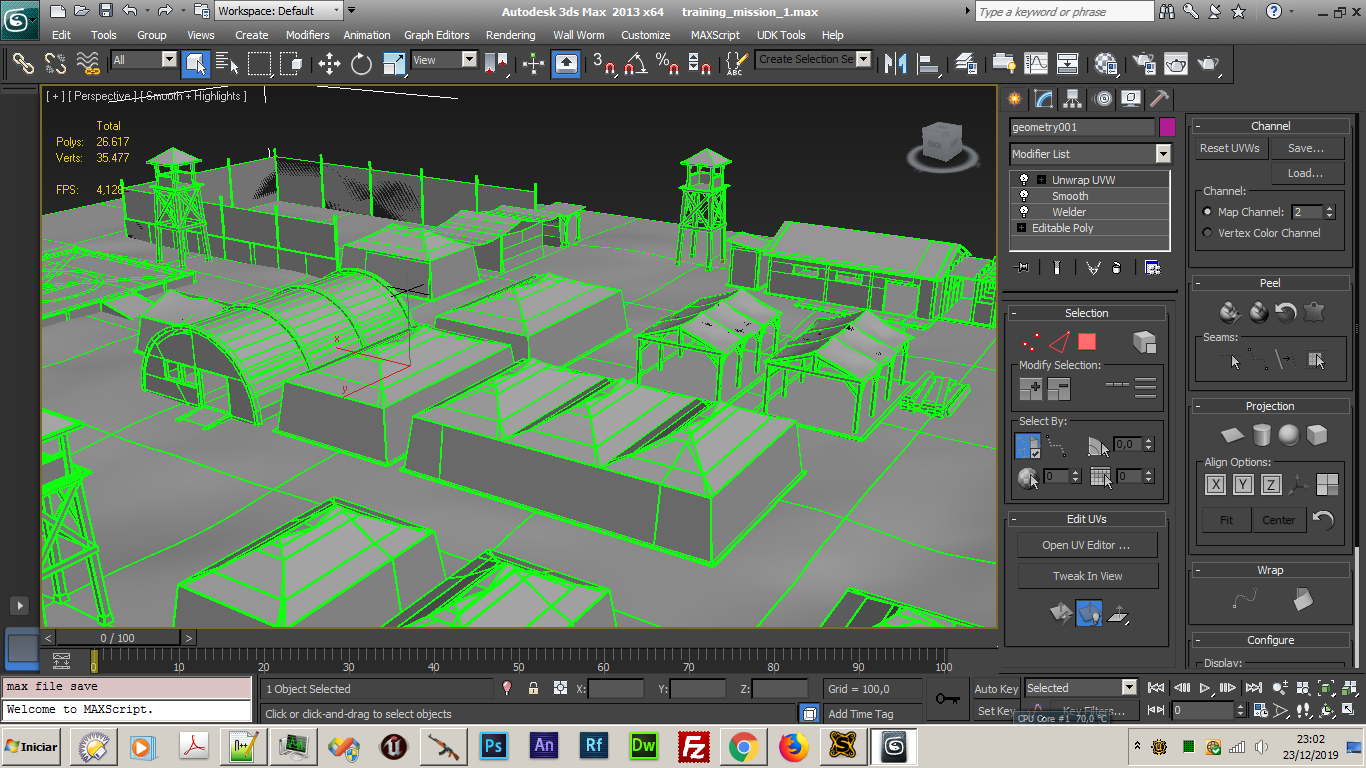Open the Hierarchy command panel tab
This screenshot has width=1366, height=768.
(1073, 99)
